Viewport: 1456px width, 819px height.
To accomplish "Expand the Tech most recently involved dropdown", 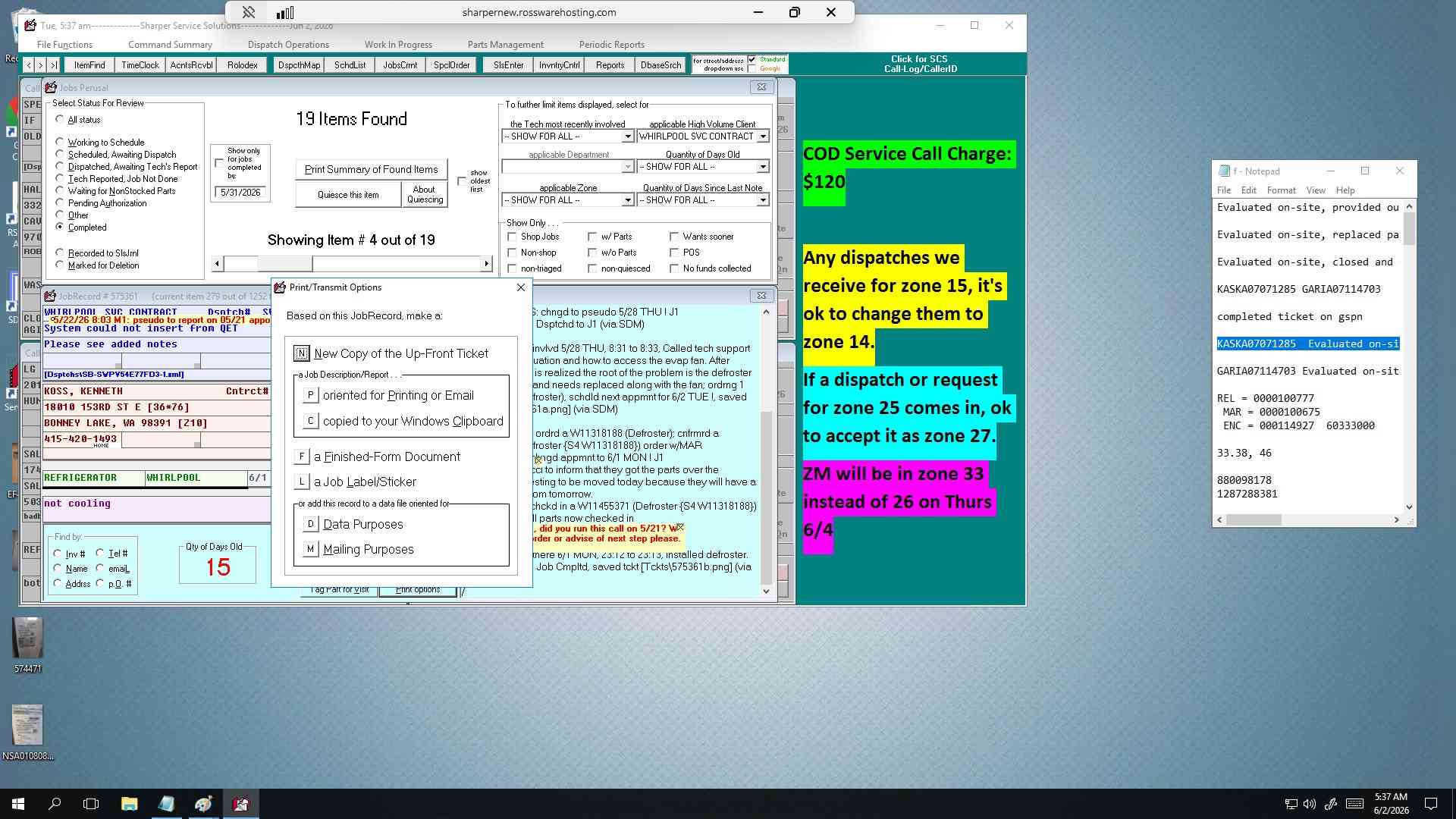I will [x=627, y=136].
